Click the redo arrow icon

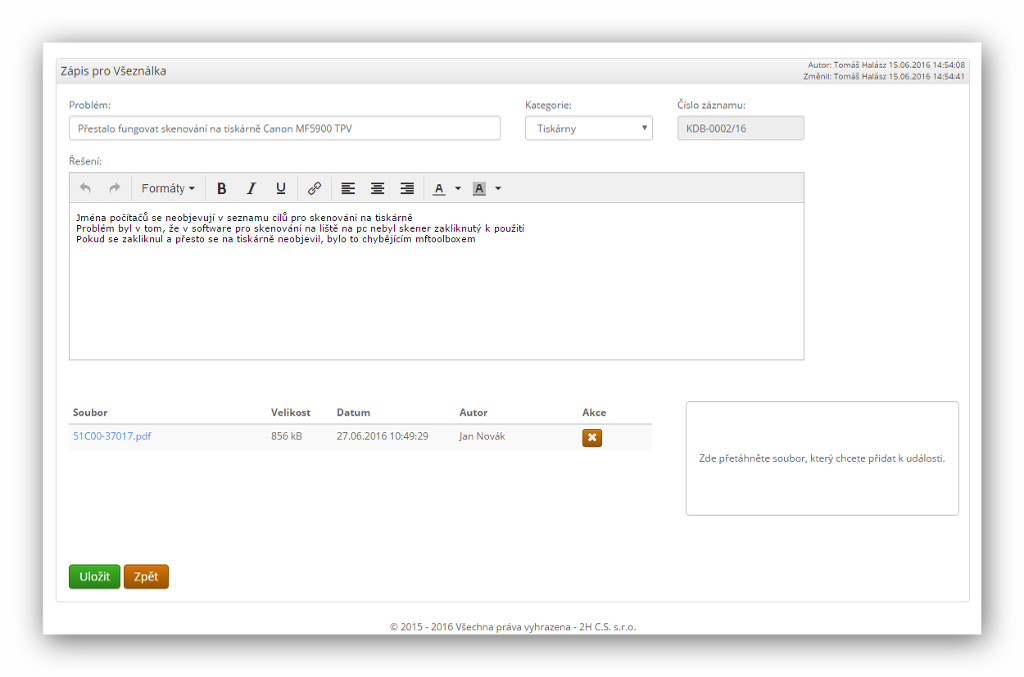pyautogui.click(x=114, y=188)
